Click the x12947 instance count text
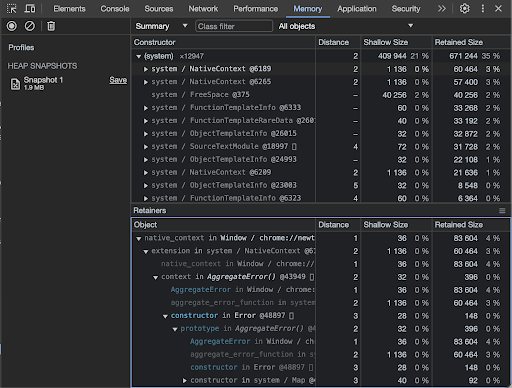Viewport: 512px width, 388px height. [192, 56]
